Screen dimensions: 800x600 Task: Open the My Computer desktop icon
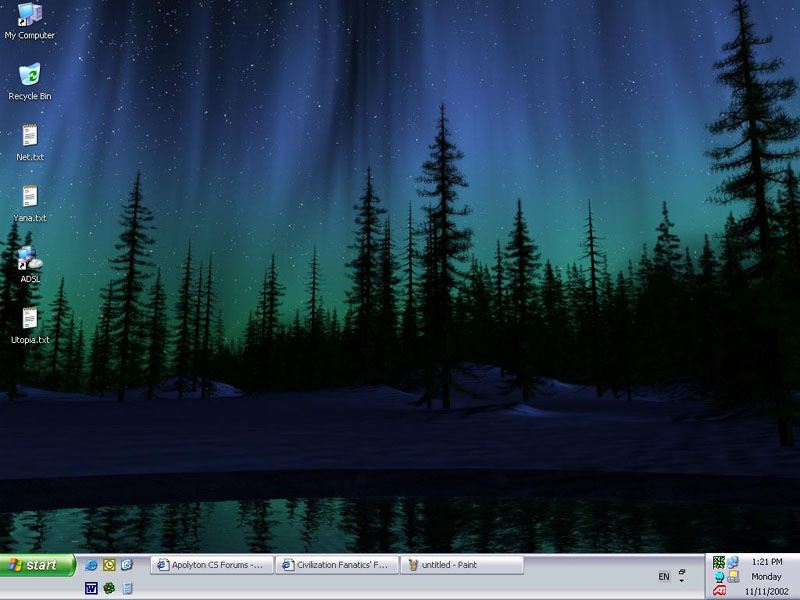click(30, 14)
